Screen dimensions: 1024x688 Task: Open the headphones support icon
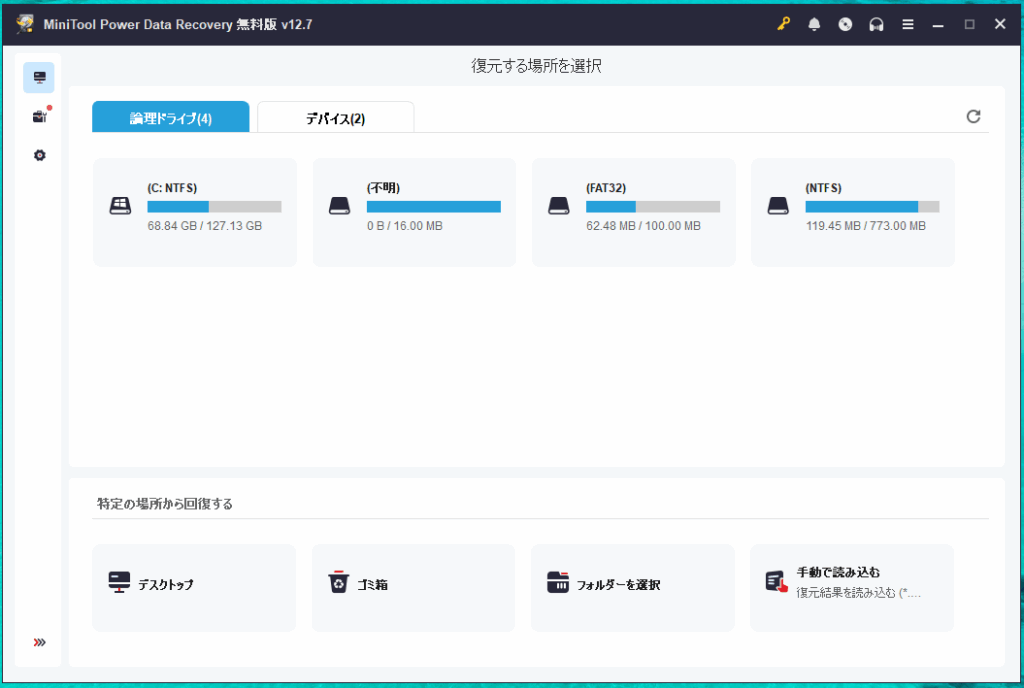[876, 24]
